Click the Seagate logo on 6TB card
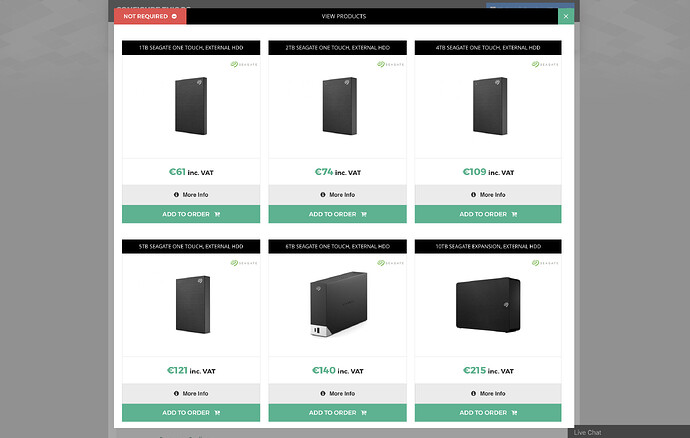Screen dimensions: 690x438 390,263
